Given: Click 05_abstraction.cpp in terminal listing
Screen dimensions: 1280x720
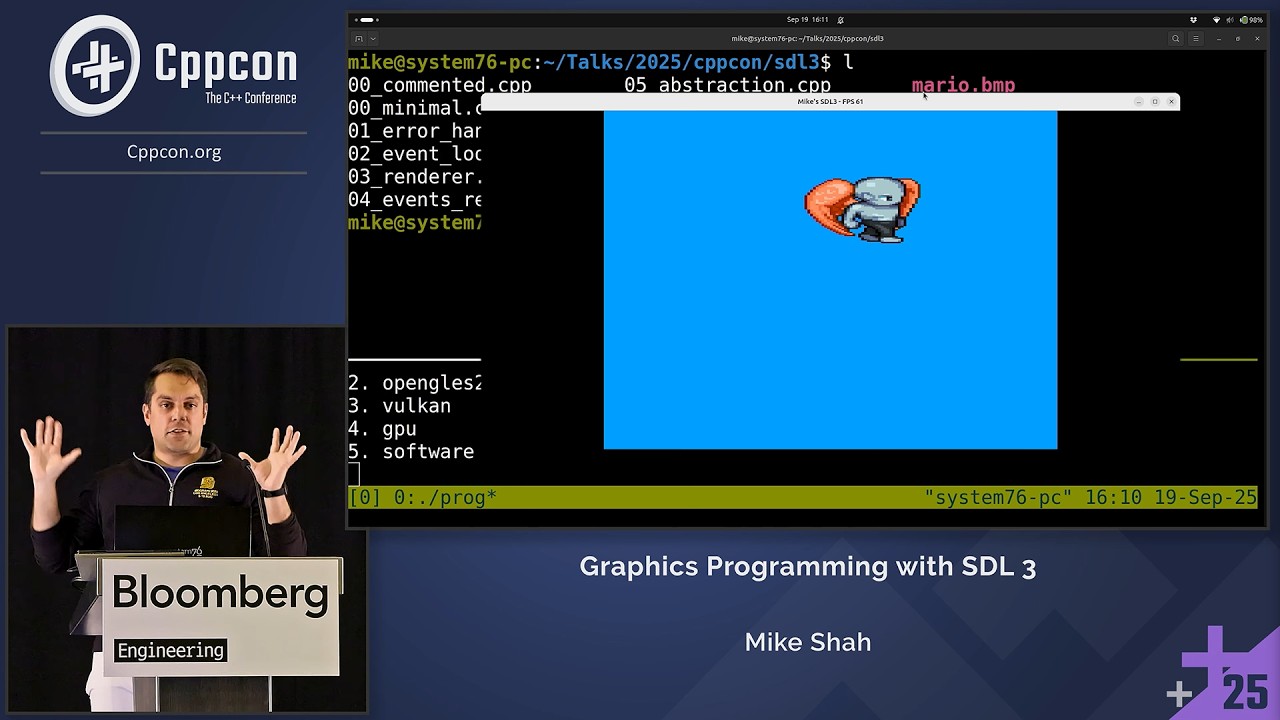Looking at the screenshot, I should (727, 85).
